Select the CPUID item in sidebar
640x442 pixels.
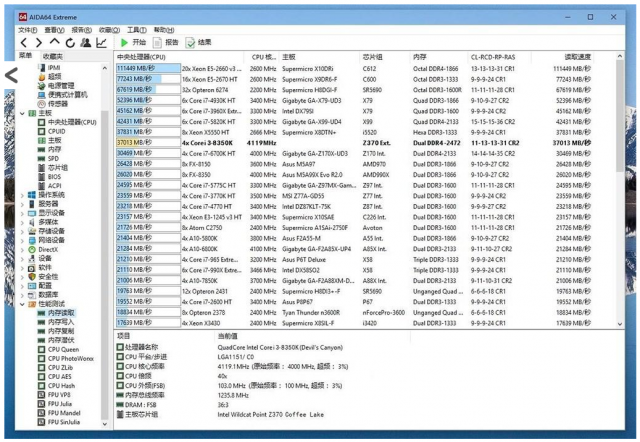[x=56, y=131]
